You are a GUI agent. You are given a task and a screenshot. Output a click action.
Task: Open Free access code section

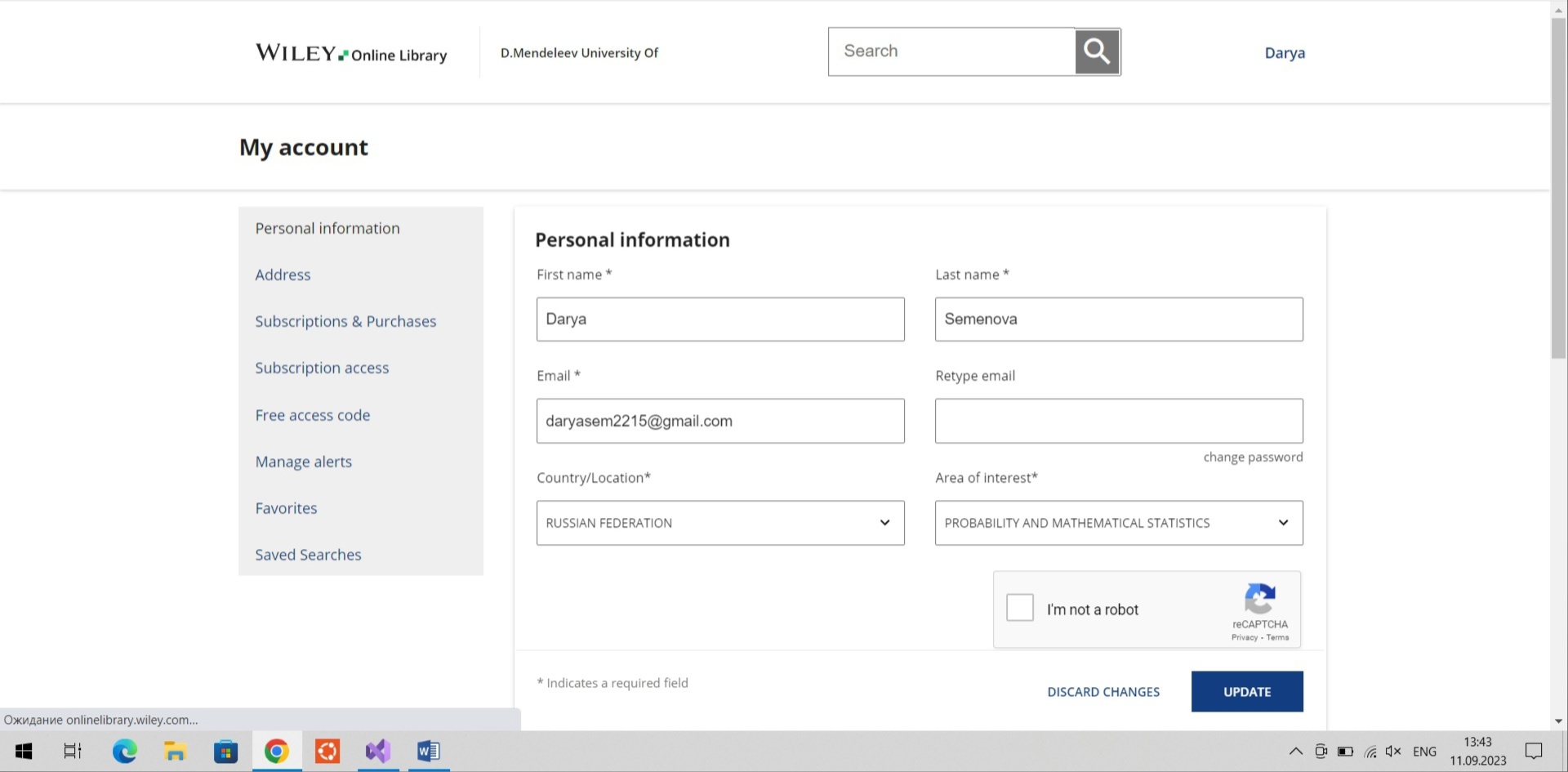[x=312, y=415]
